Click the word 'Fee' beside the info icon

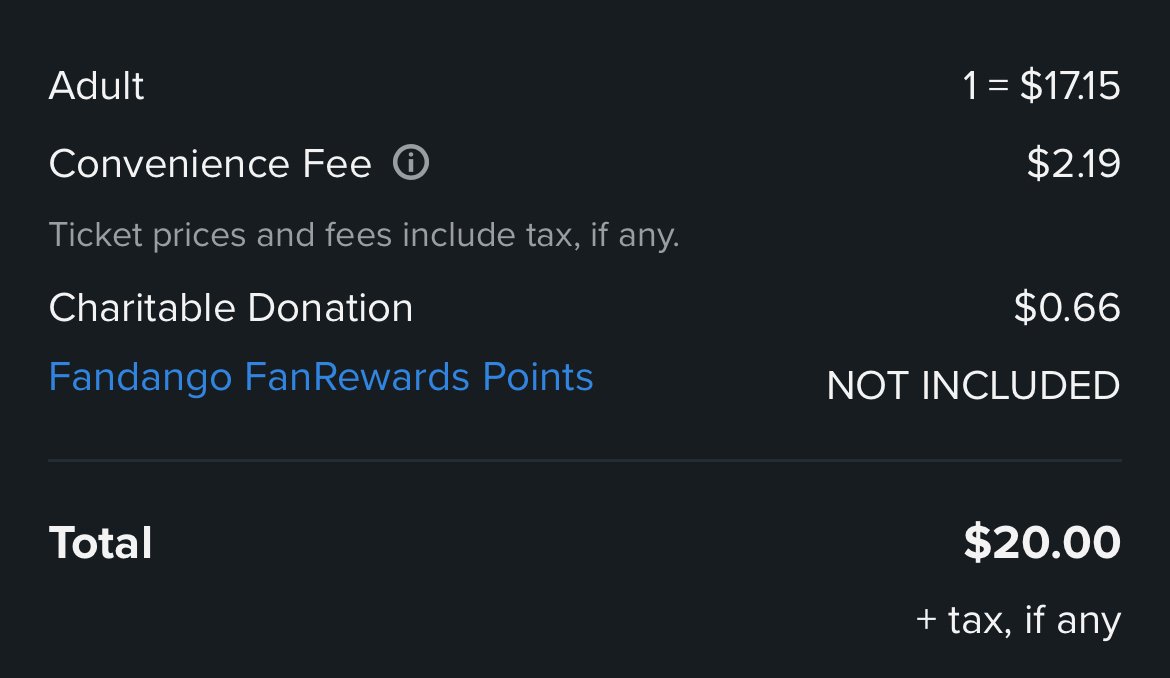point(337,163)
